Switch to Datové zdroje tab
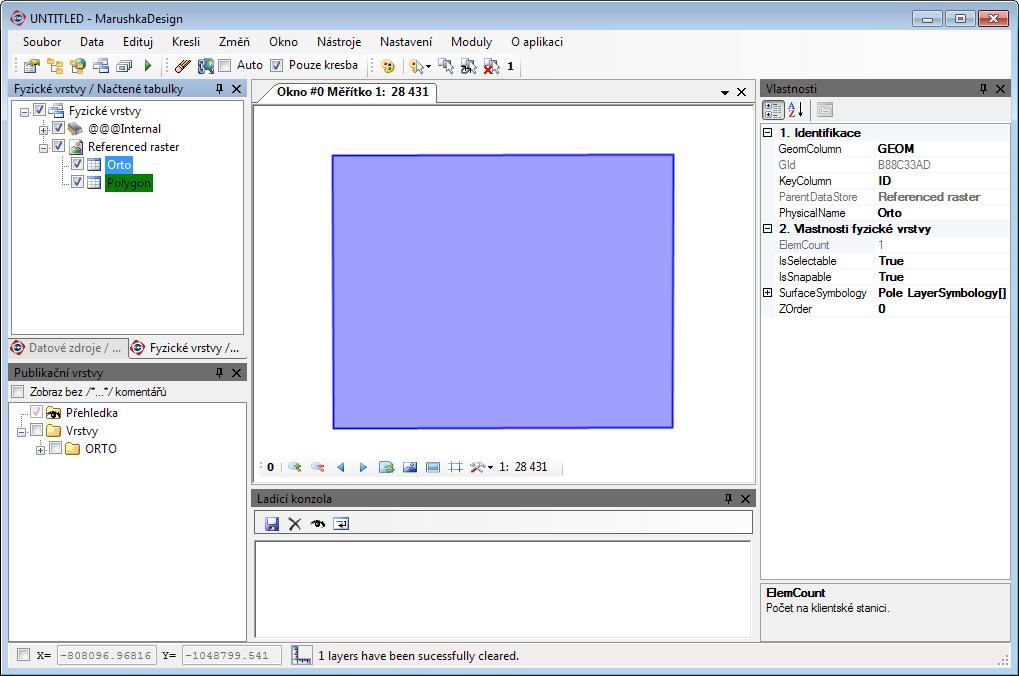 pyautogui.click(x=68, y=348)
